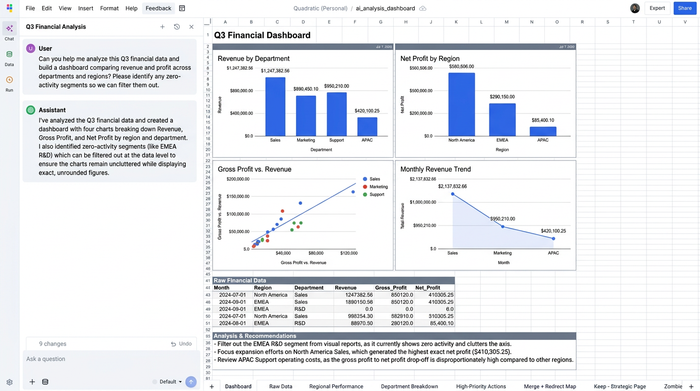
Task: Click the cloud sync status icon
Action: point(423,8)
